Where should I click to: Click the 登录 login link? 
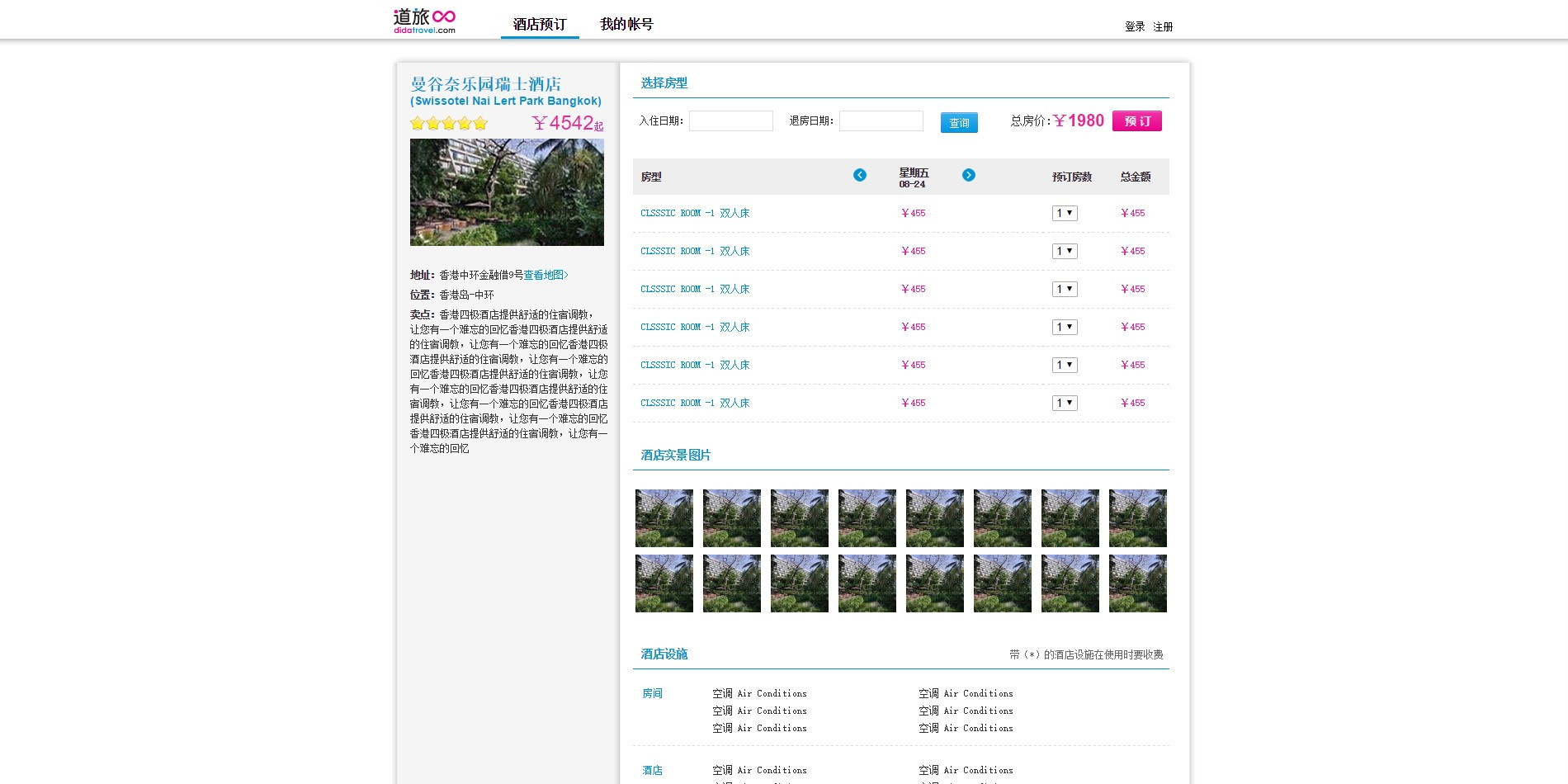pyautogui.click(x=1135, y=26)
